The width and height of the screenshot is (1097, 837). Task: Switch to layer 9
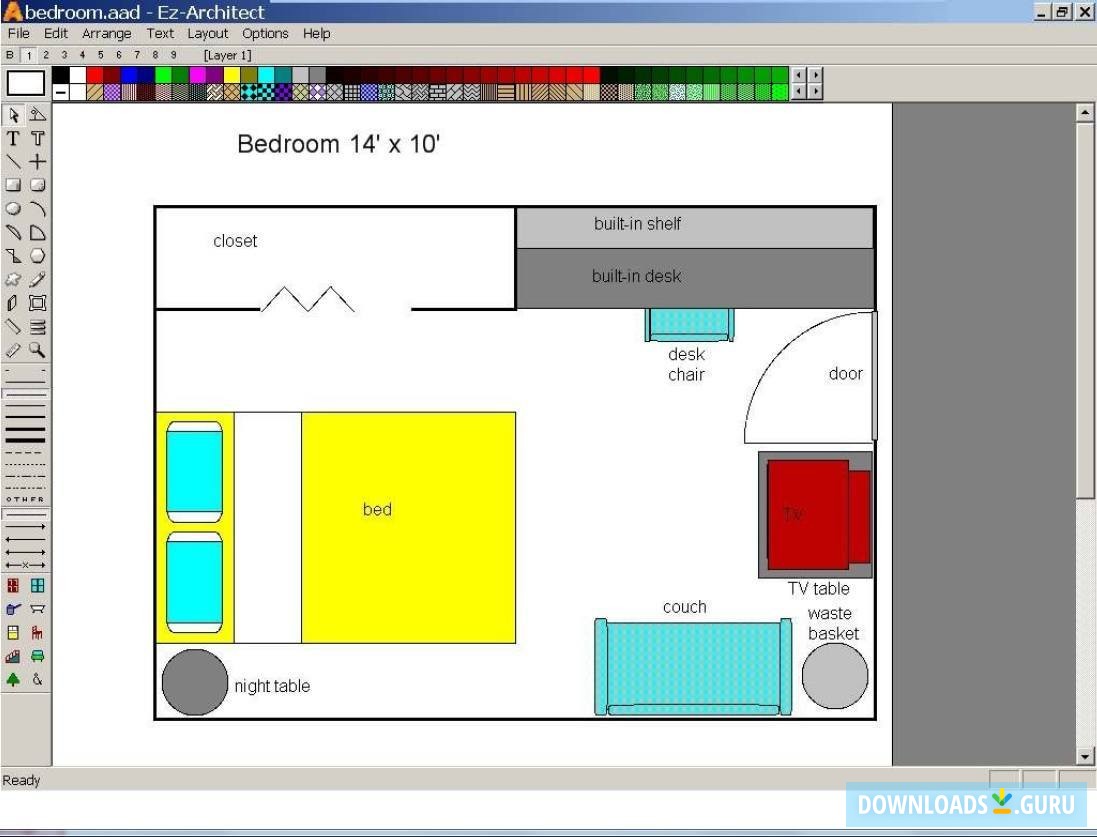174,55
